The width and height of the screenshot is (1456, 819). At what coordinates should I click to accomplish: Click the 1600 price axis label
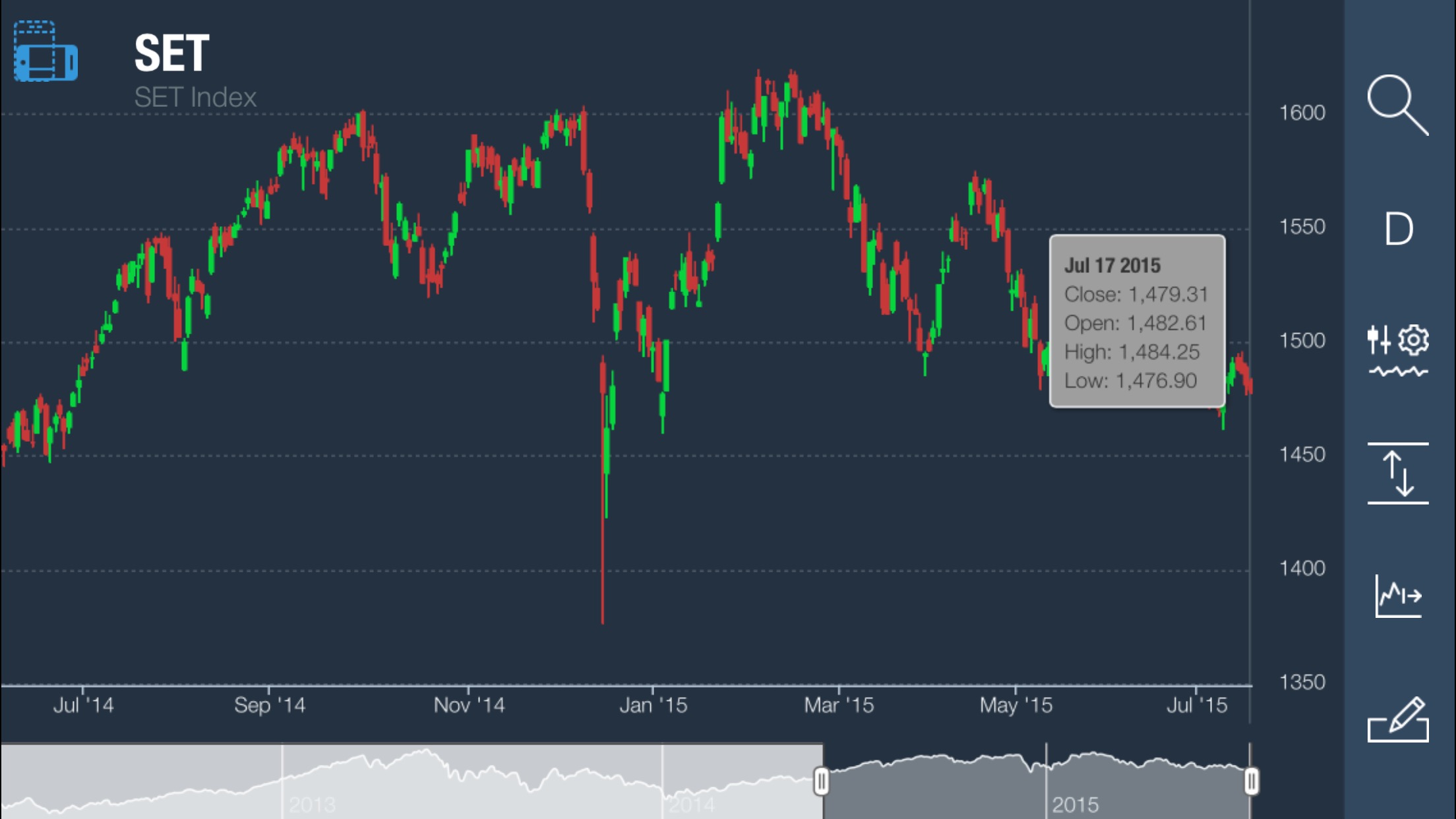point(1302,113)
